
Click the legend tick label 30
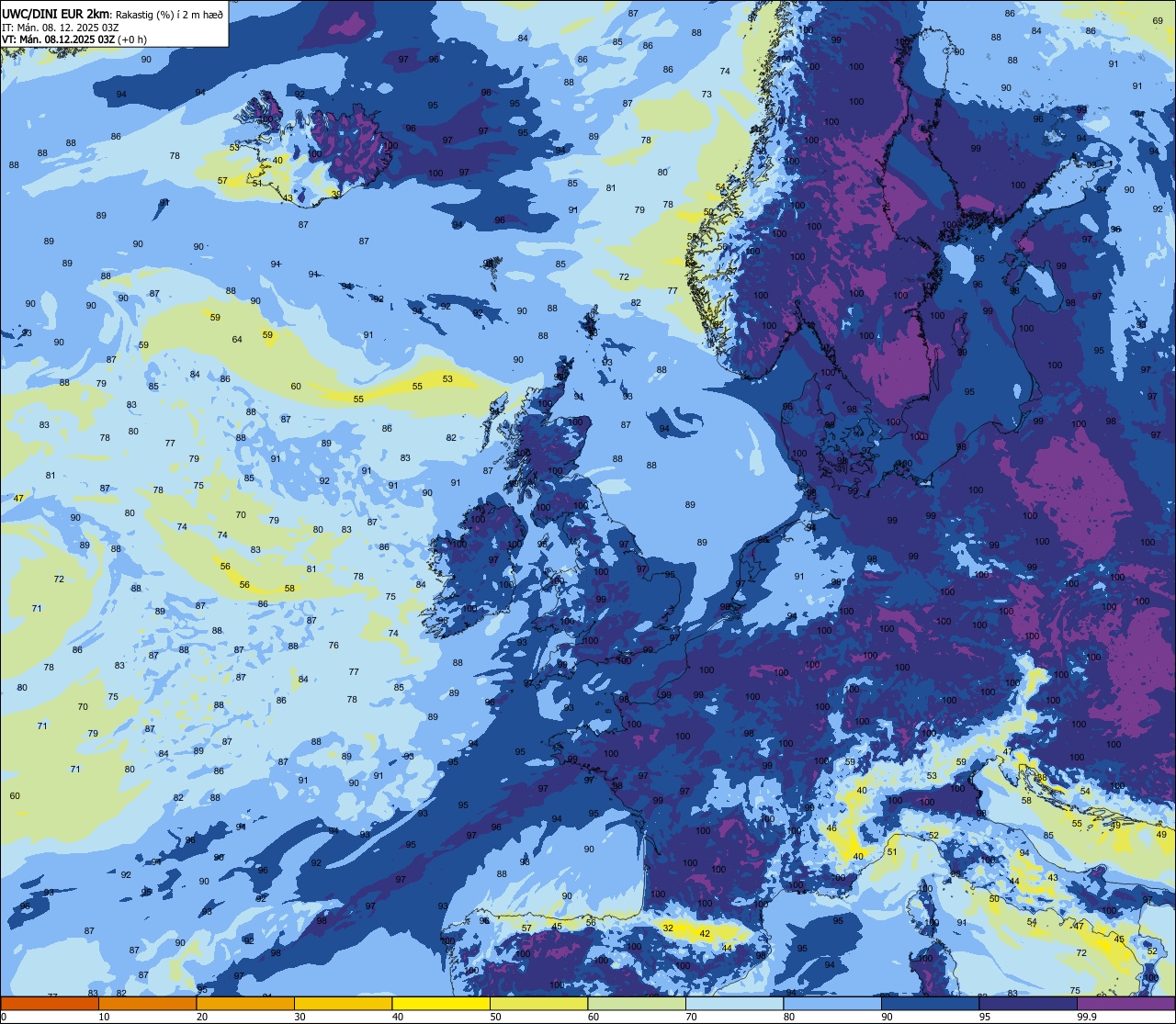point(300,1017)
